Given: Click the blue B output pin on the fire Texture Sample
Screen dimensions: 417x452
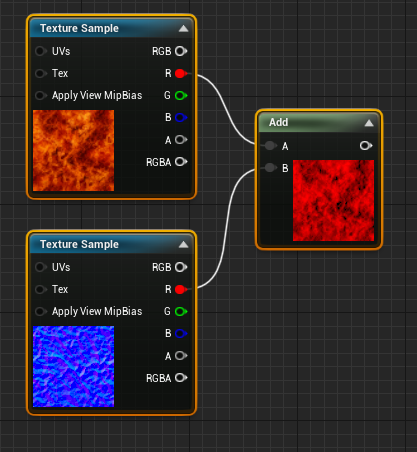Looking at the screenshot, I should click(181, 117).
